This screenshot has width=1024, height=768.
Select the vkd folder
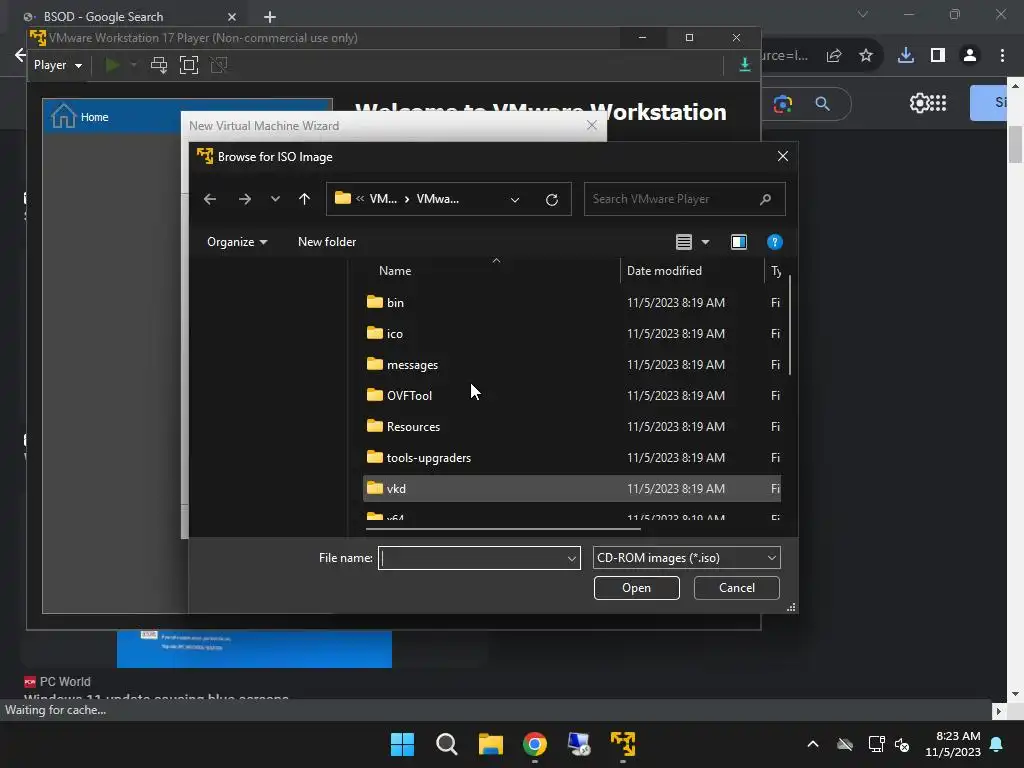pyautogui.click(x=571, y=488)
